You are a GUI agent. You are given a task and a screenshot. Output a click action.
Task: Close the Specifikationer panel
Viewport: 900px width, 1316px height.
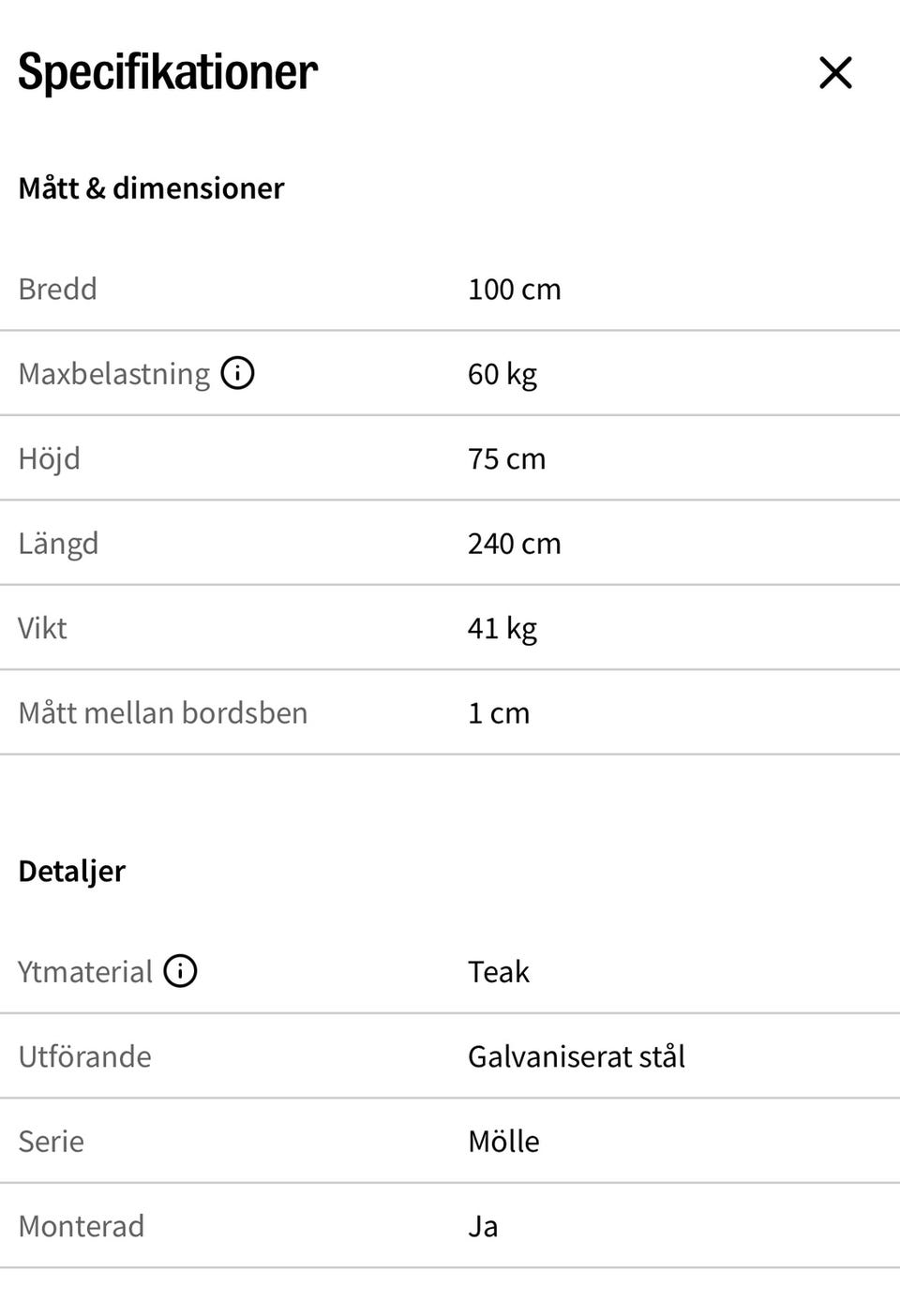coord(834,72)
